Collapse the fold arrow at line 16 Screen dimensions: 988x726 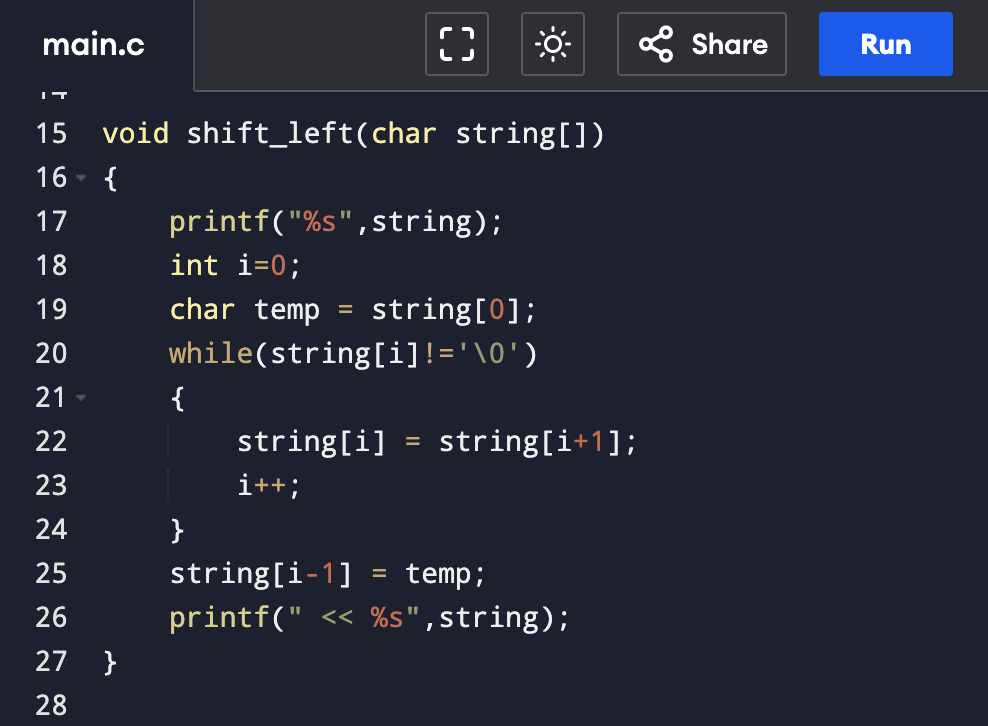pos(81,178)
